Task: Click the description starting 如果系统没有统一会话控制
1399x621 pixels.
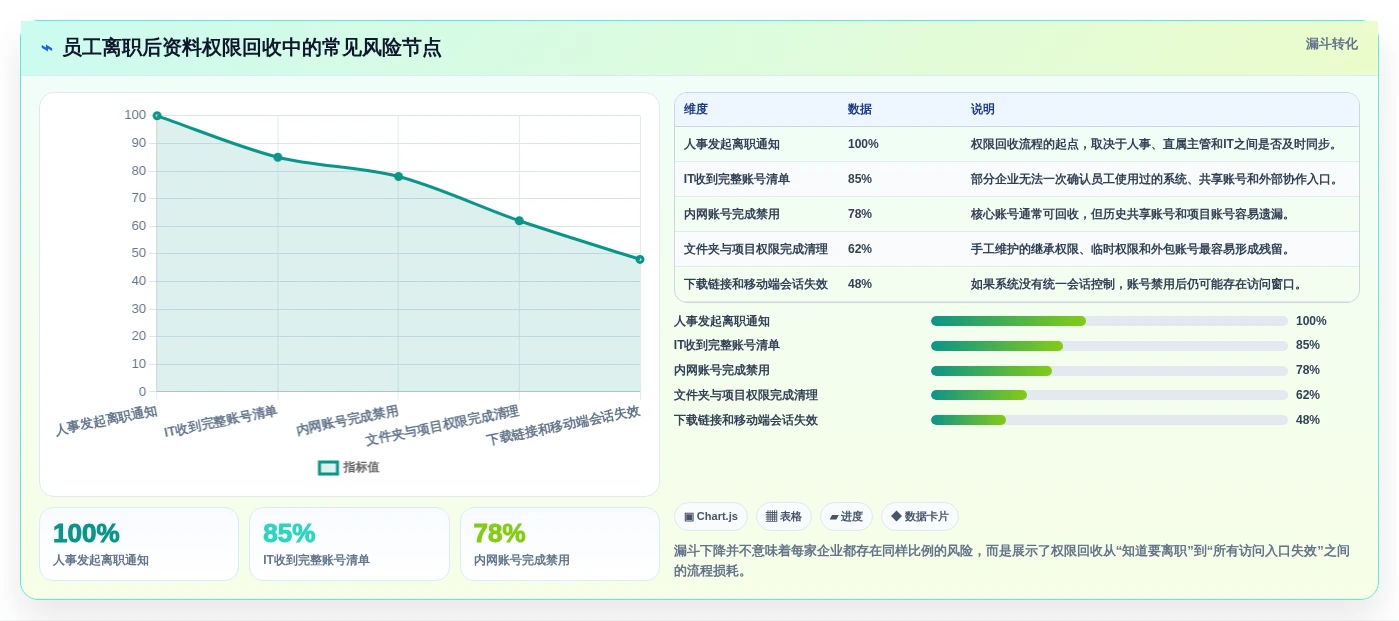Action: pos(1138,284)
